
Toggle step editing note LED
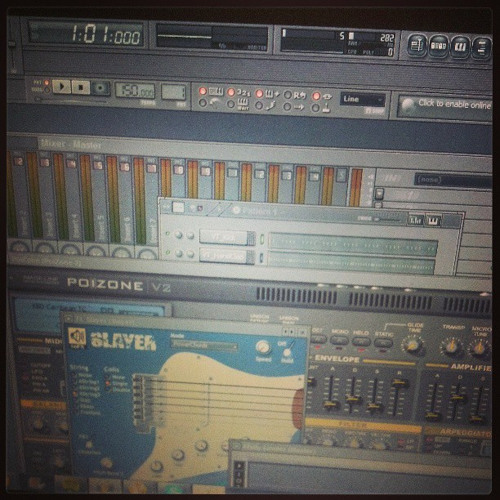[x=259, y=106]
